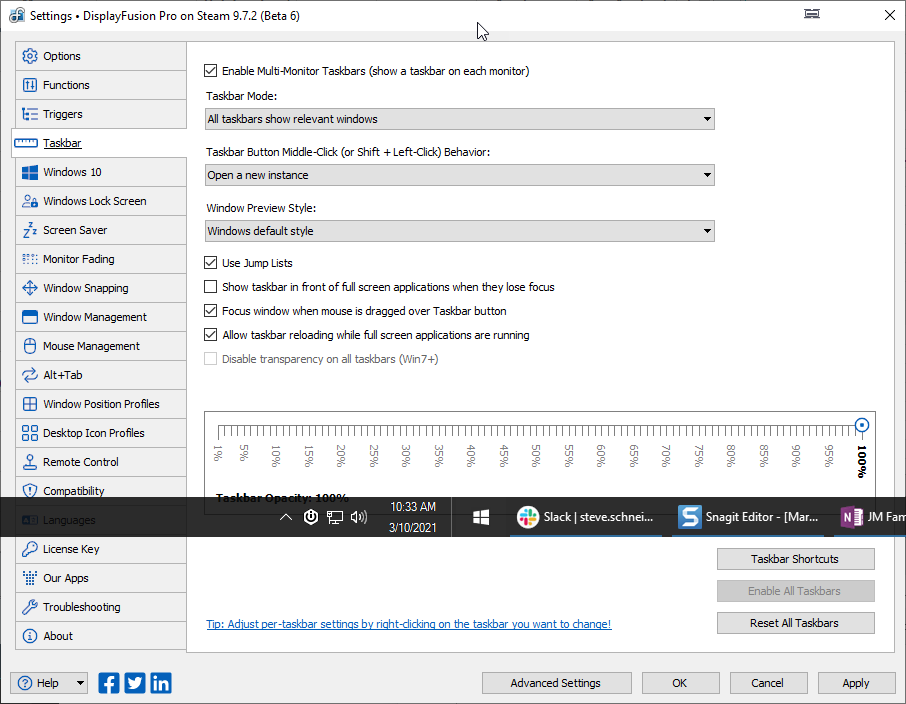Uncheck Use Jump Lists
This screenshot has width=906, height=704.
coord(211,263)
